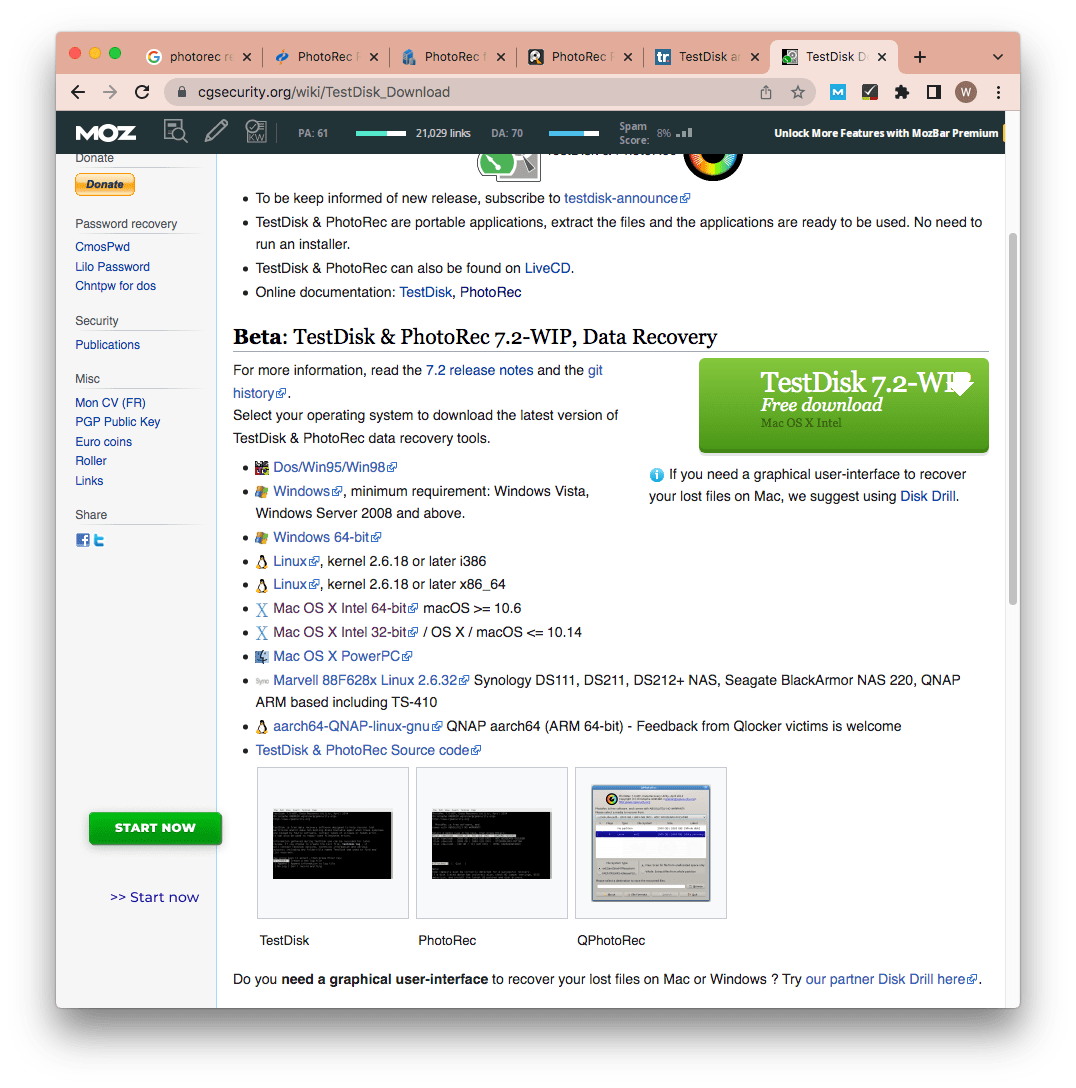The height and width of the screenshot is (1088, 1076).
Task: Download the Windows 64-bit version
Action: pyautogui.click(x=327, y=538)
